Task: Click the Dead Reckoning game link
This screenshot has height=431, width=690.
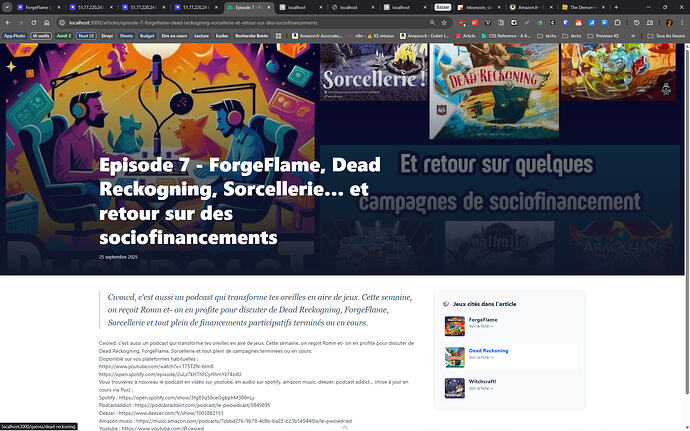Action: coord(488,351)
